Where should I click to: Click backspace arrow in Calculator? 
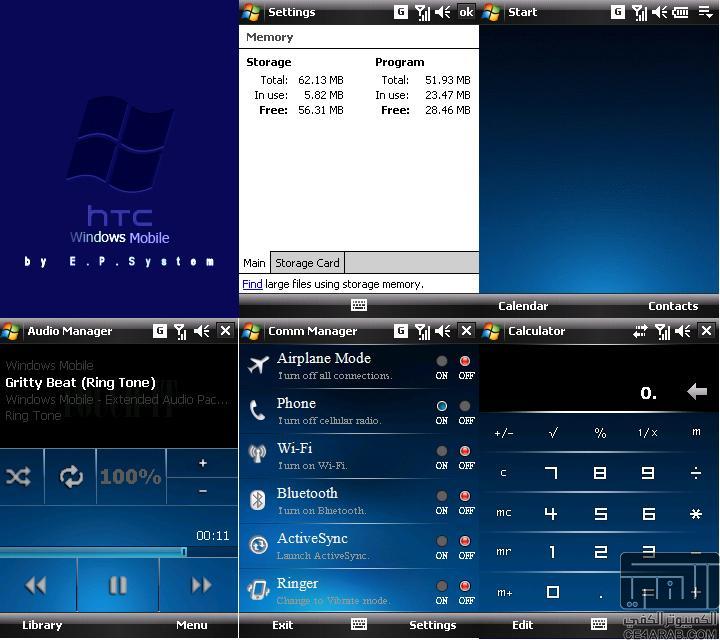tap(697, 392)
